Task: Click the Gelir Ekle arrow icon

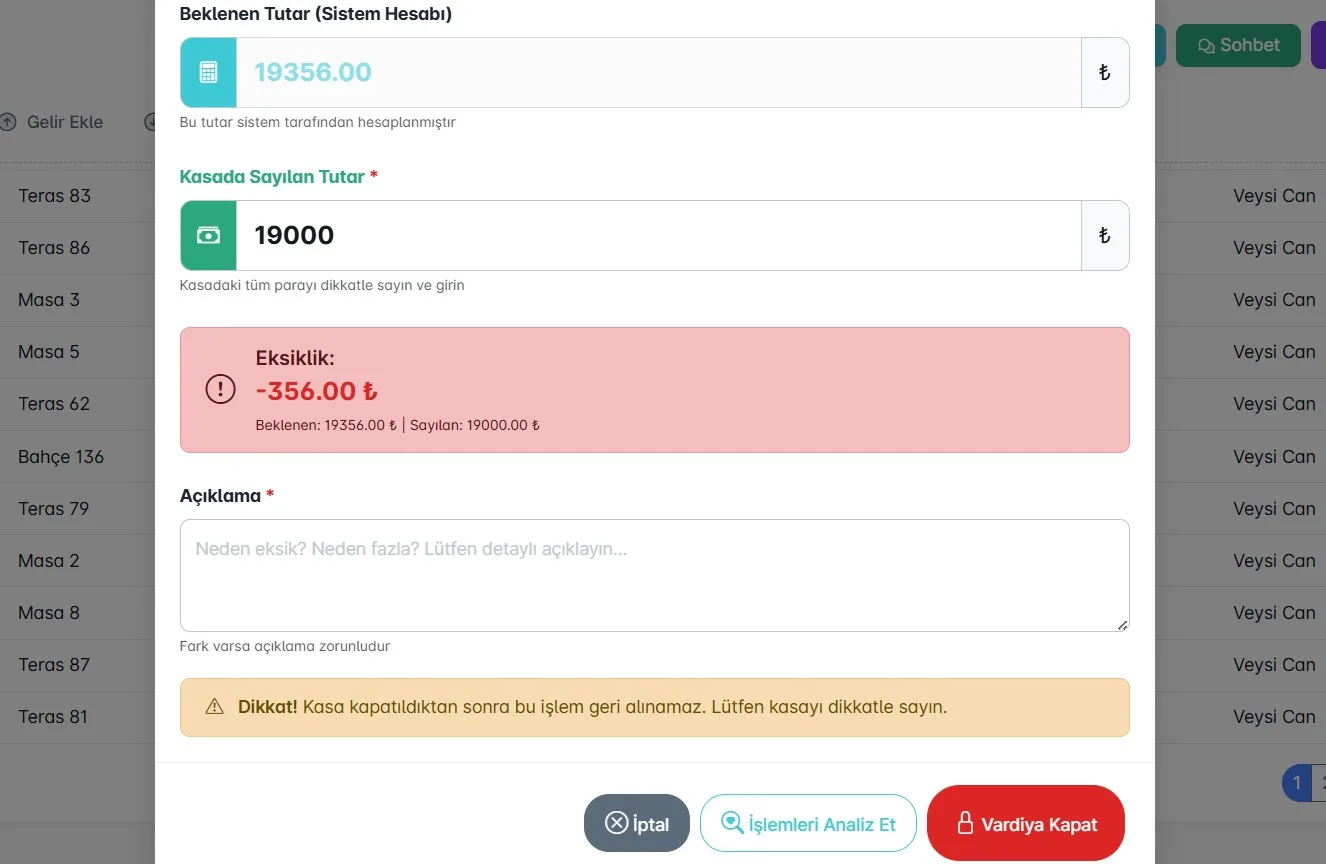Action: pos(8,122)
